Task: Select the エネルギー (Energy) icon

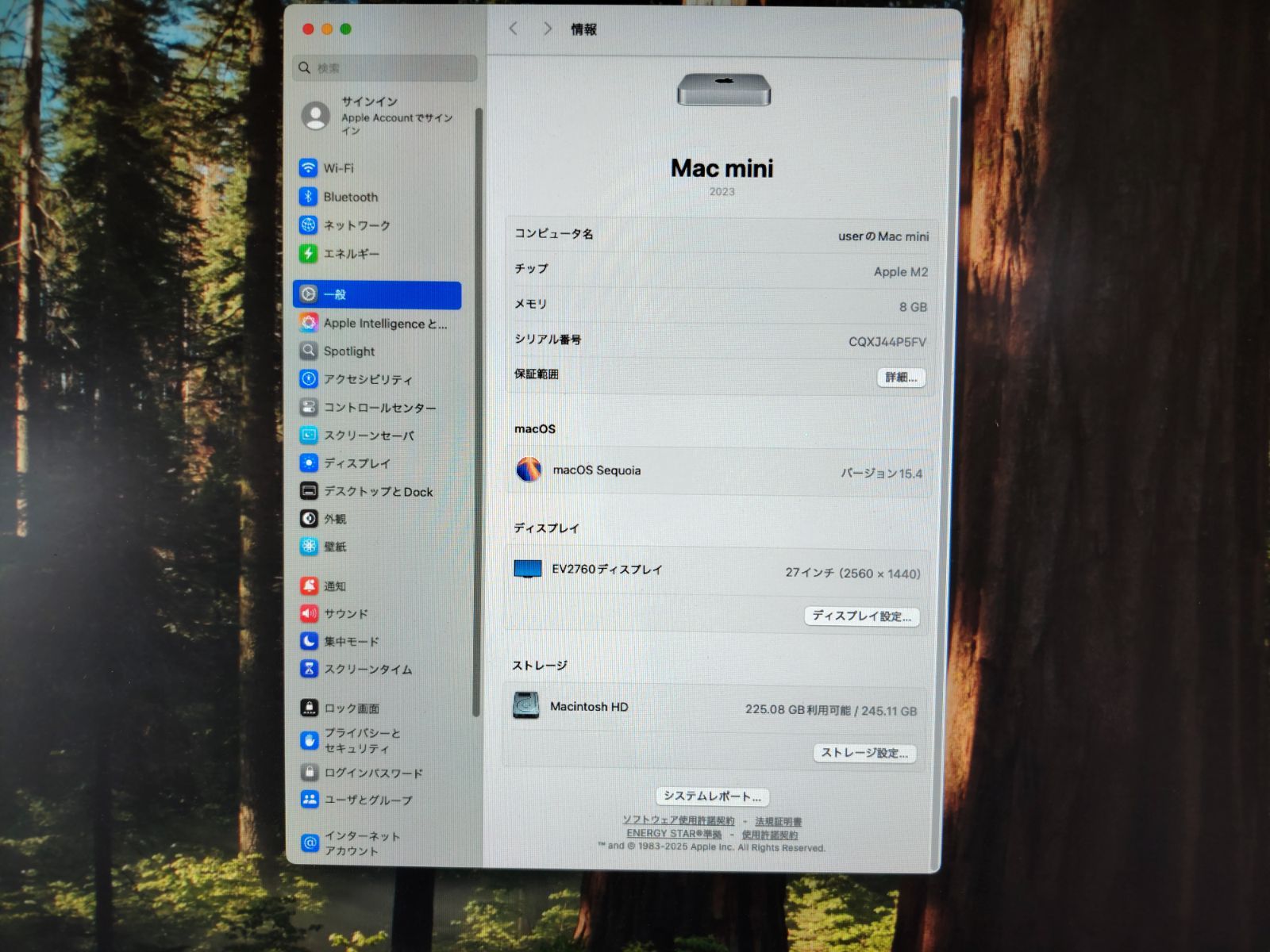Action: point(308,254)
